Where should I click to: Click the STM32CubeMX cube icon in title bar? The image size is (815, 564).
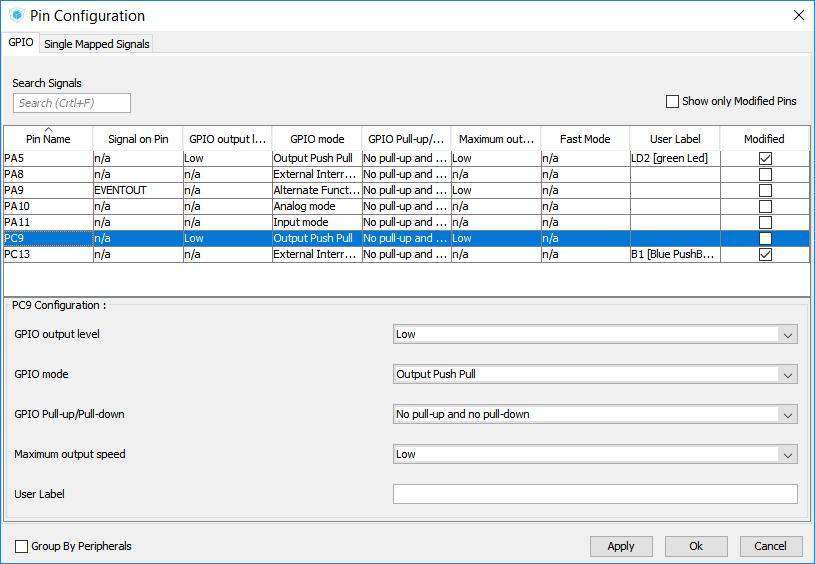point(17,15)
